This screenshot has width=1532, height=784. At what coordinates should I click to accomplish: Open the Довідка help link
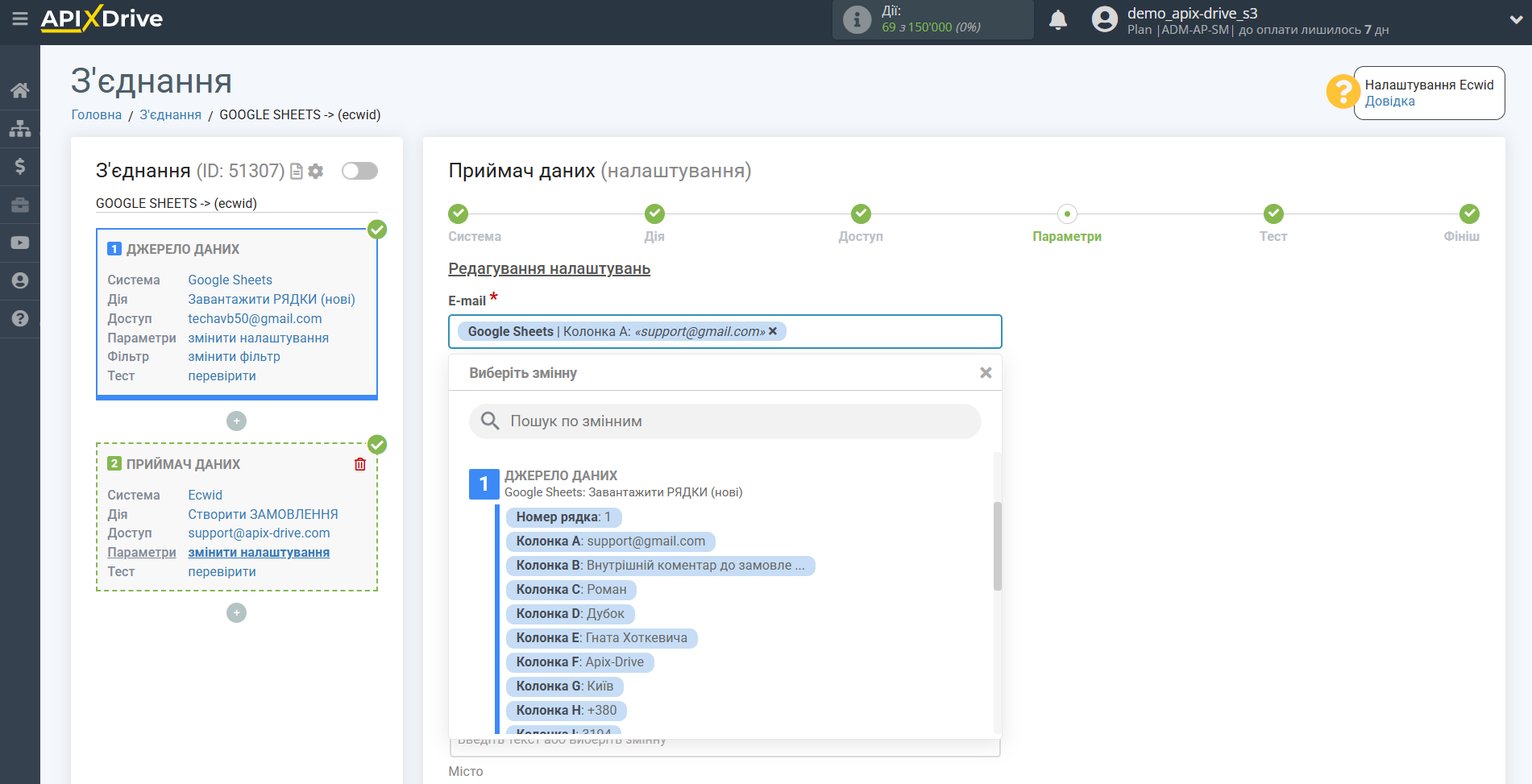click(1389, 102)
